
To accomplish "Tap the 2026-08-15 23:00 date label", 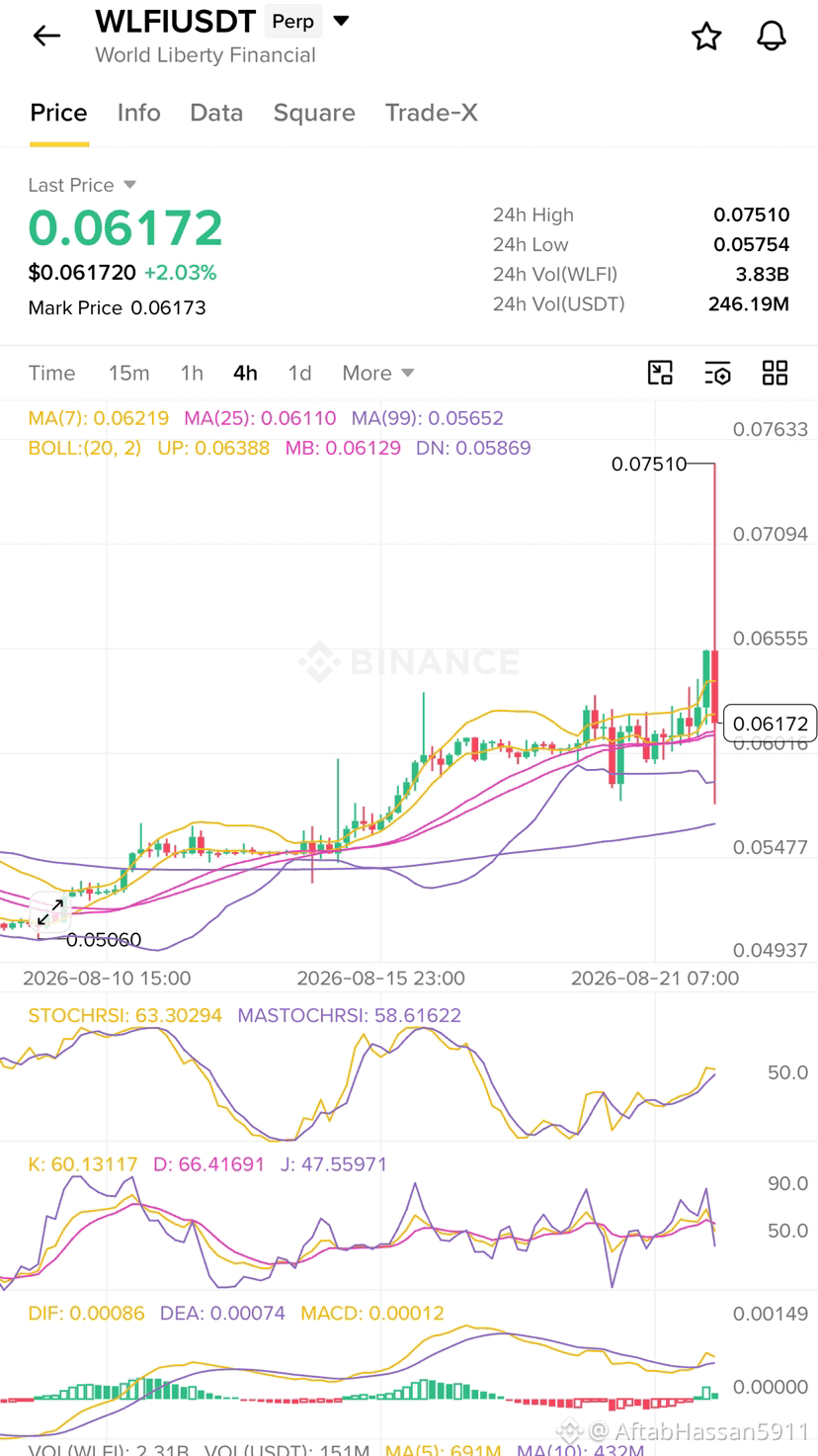I will (x=380, y=979).
